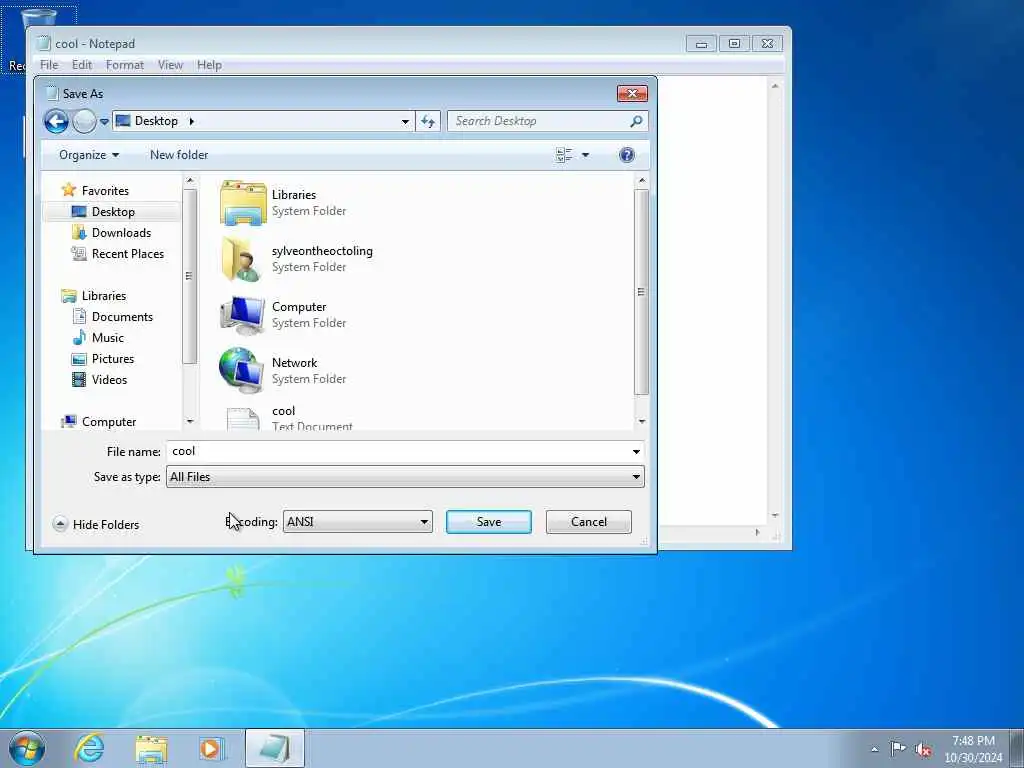Expand the address bar previous locations arrow
Viewport: 1024px width, 768px height.
pos(405,121)
